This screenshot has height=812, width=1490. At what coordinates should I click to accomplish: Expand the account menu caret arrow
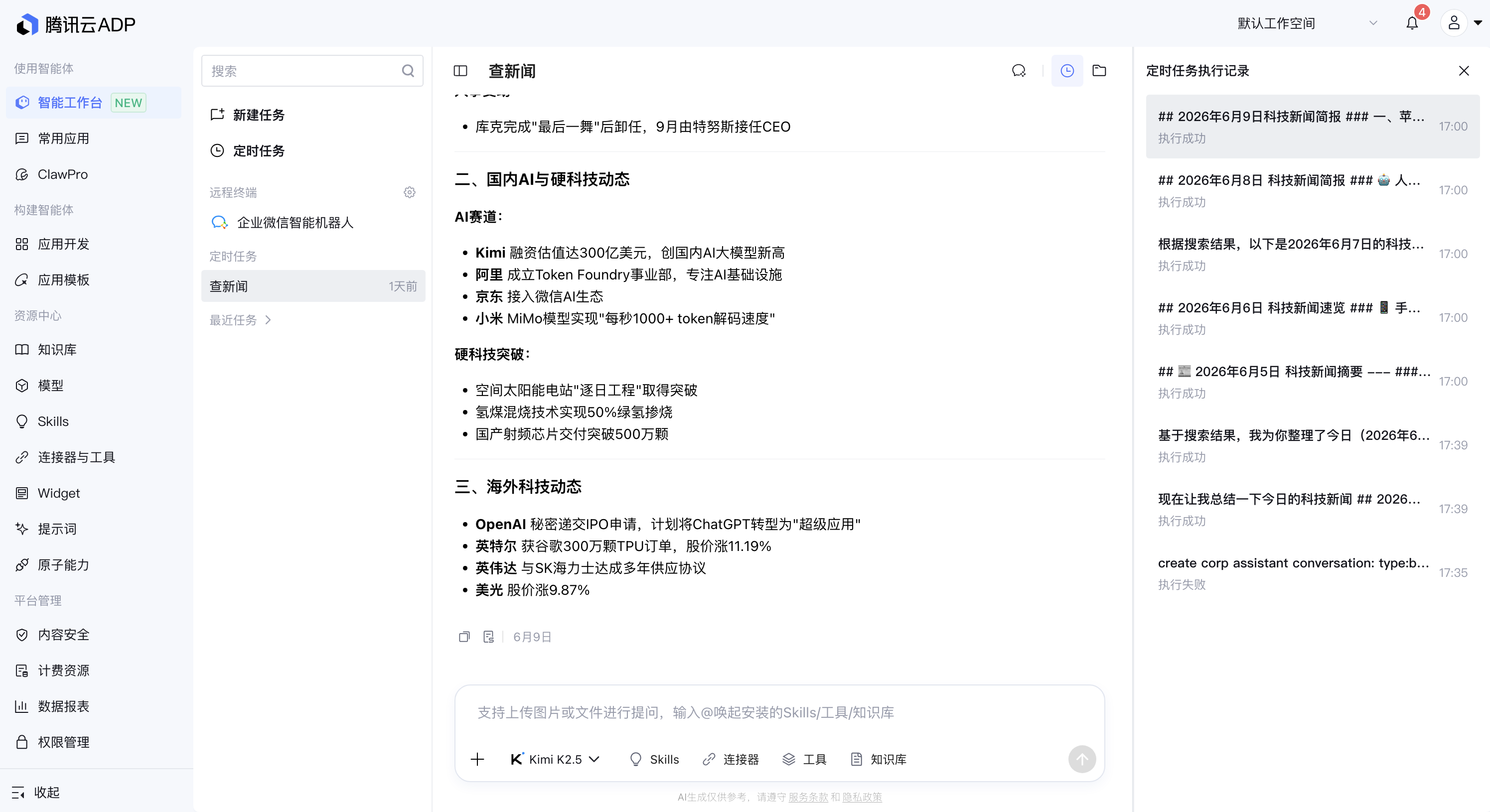1478,23
